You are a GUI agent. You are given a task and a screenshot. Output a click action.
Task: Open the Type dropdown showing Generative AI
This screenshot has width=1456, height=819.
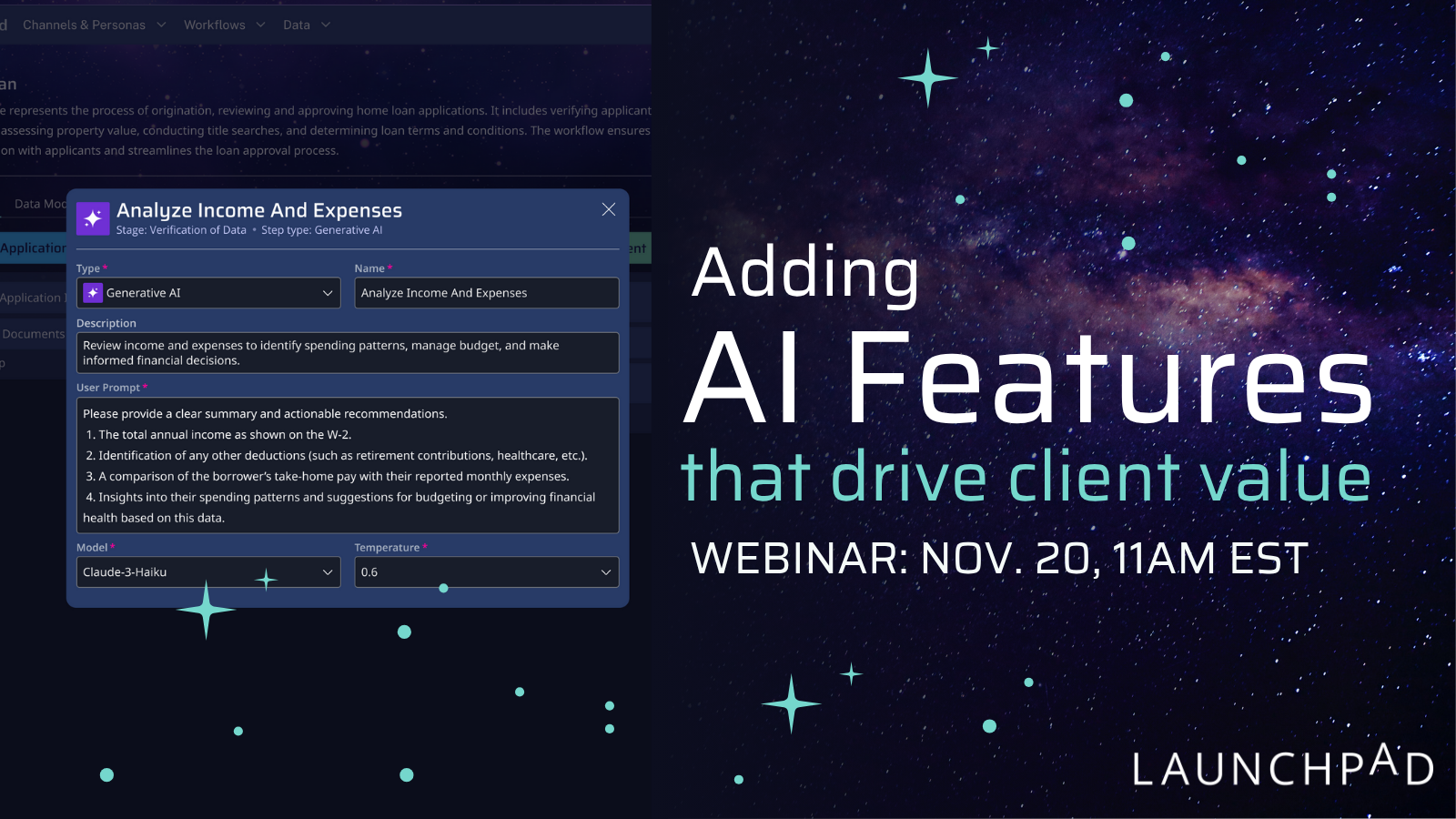click(x=208, y=293)
